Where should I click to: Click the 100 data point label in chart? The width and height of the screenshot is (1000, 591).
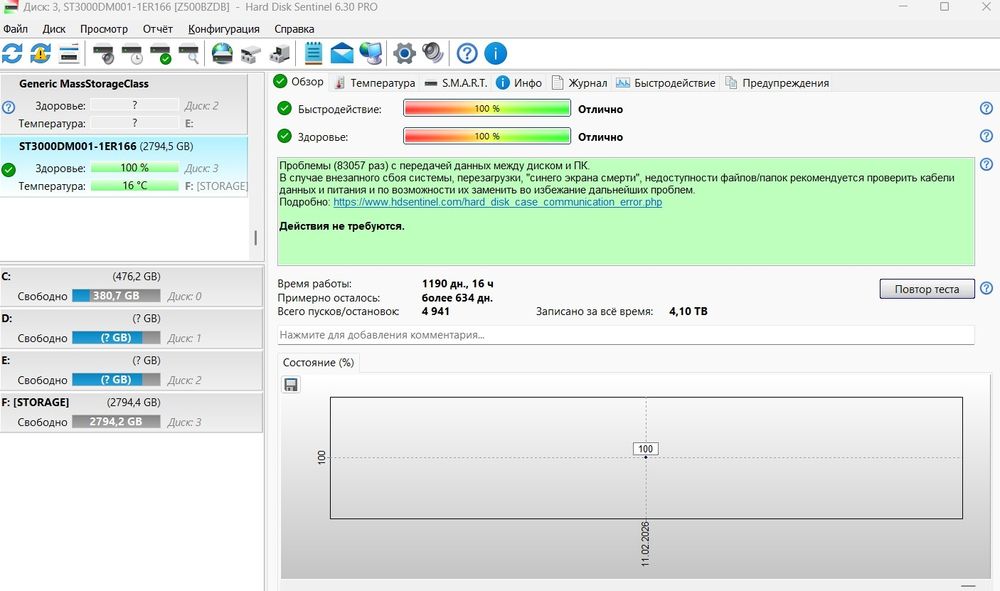645,449
